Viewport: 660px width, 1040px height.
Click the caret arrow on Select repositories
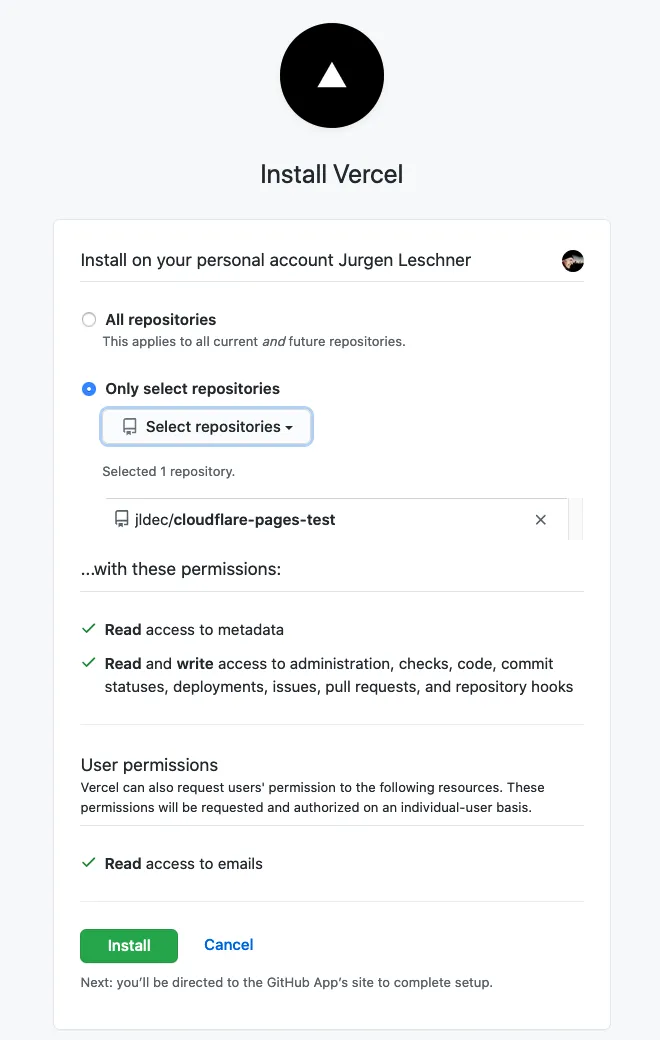tap(288, 427)
